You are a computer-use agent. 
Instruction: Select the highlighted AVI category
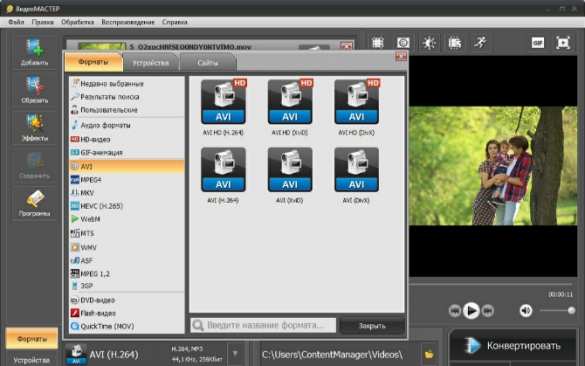(x=127, y=166)
